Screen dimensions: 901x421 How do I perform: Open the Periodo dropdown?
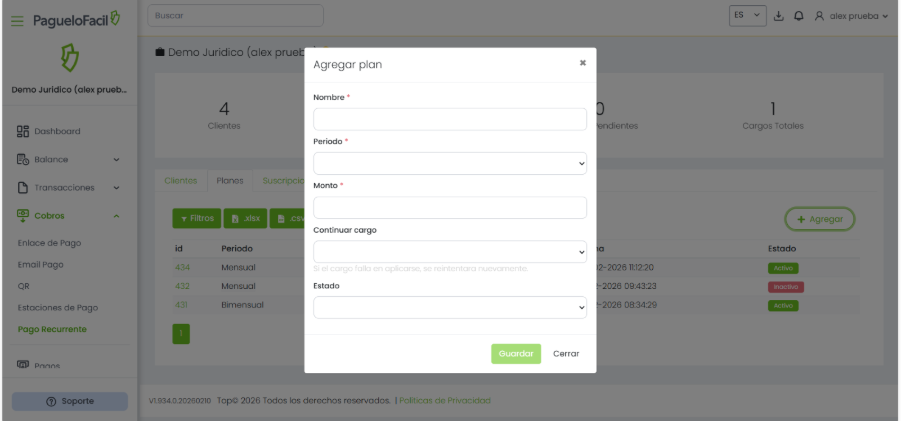pos(449,163)
